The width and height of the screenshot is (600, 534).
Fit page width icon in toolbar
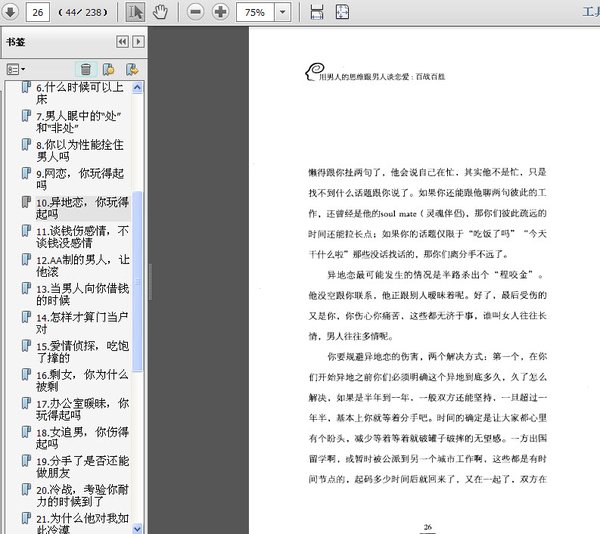[317, 12]
